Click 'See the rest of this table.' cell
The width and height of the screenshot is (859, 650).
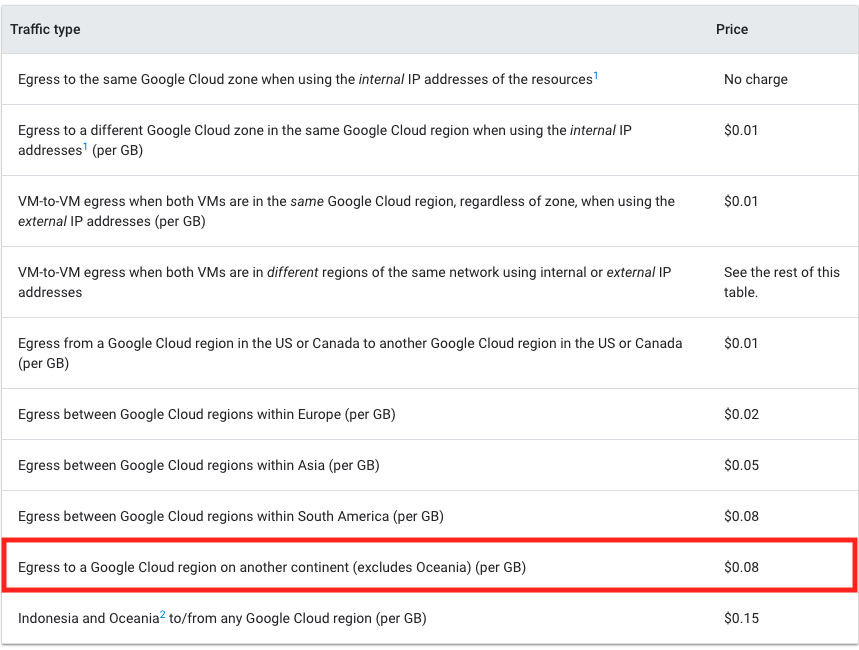782,282
